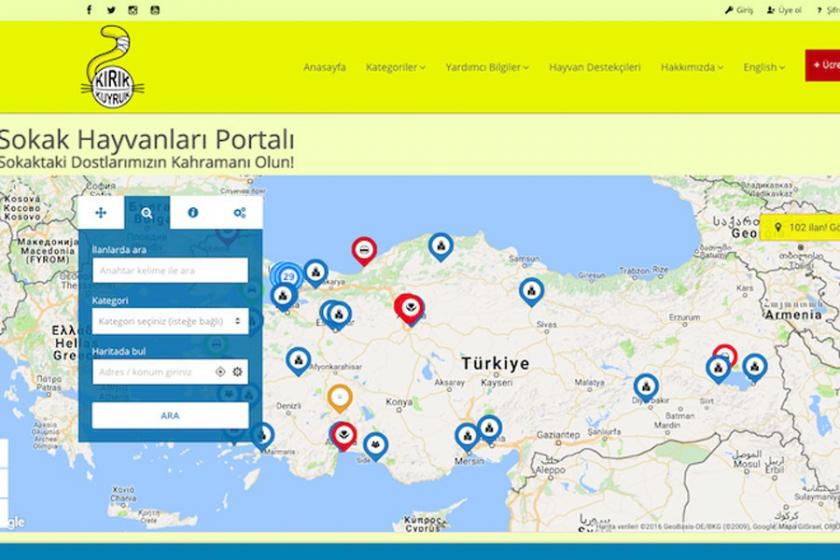Click the blue marker at Adana
840x560 pixels.
489,429
